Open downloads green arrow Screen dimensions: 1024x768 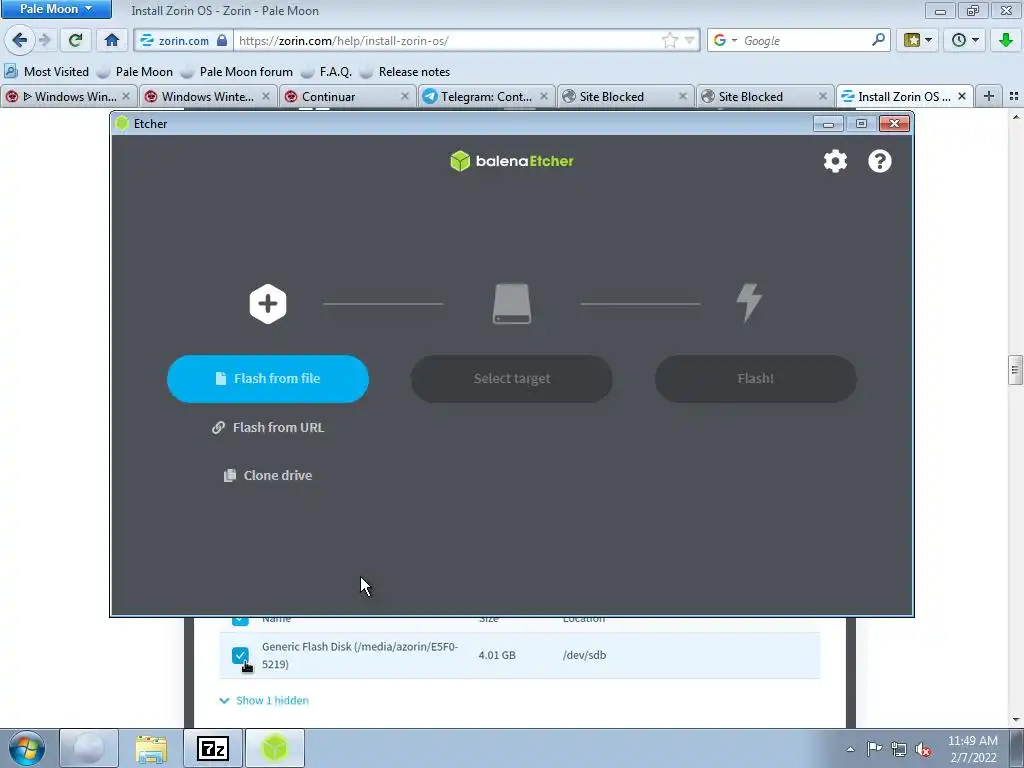coord(1006,40)
